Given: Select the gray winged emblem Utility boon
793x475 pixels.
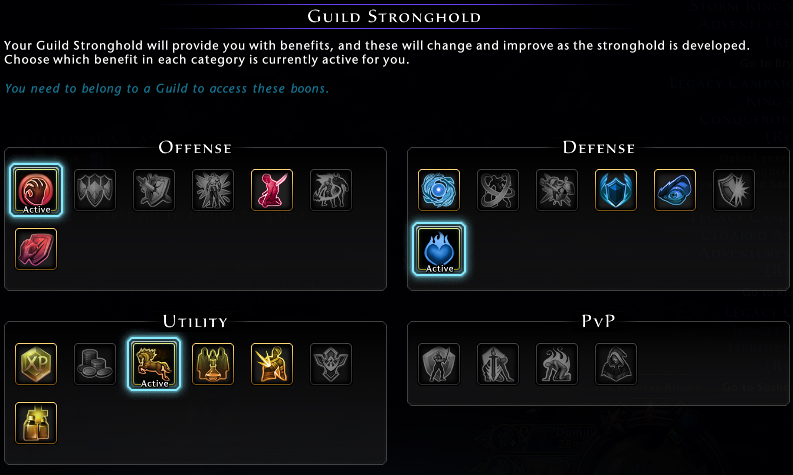Looking at the screenshot, I should [x=331, y=364].
